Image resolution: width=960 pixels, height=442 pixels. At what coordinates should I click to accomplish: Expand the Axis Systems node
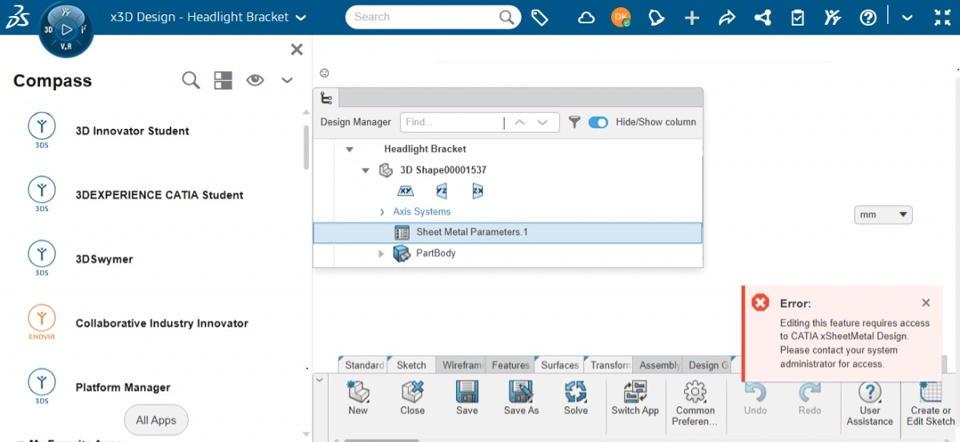[382, 212]
